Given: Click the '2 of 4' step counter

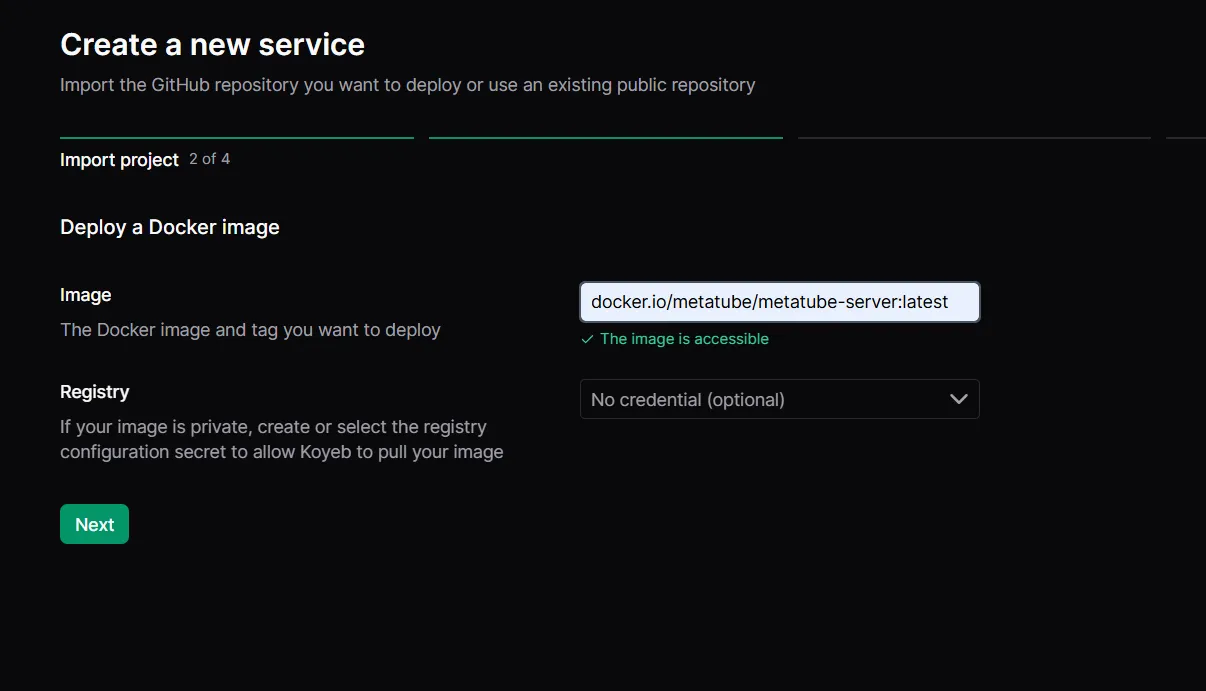Looking at the screenshot, I should [210, 159].
